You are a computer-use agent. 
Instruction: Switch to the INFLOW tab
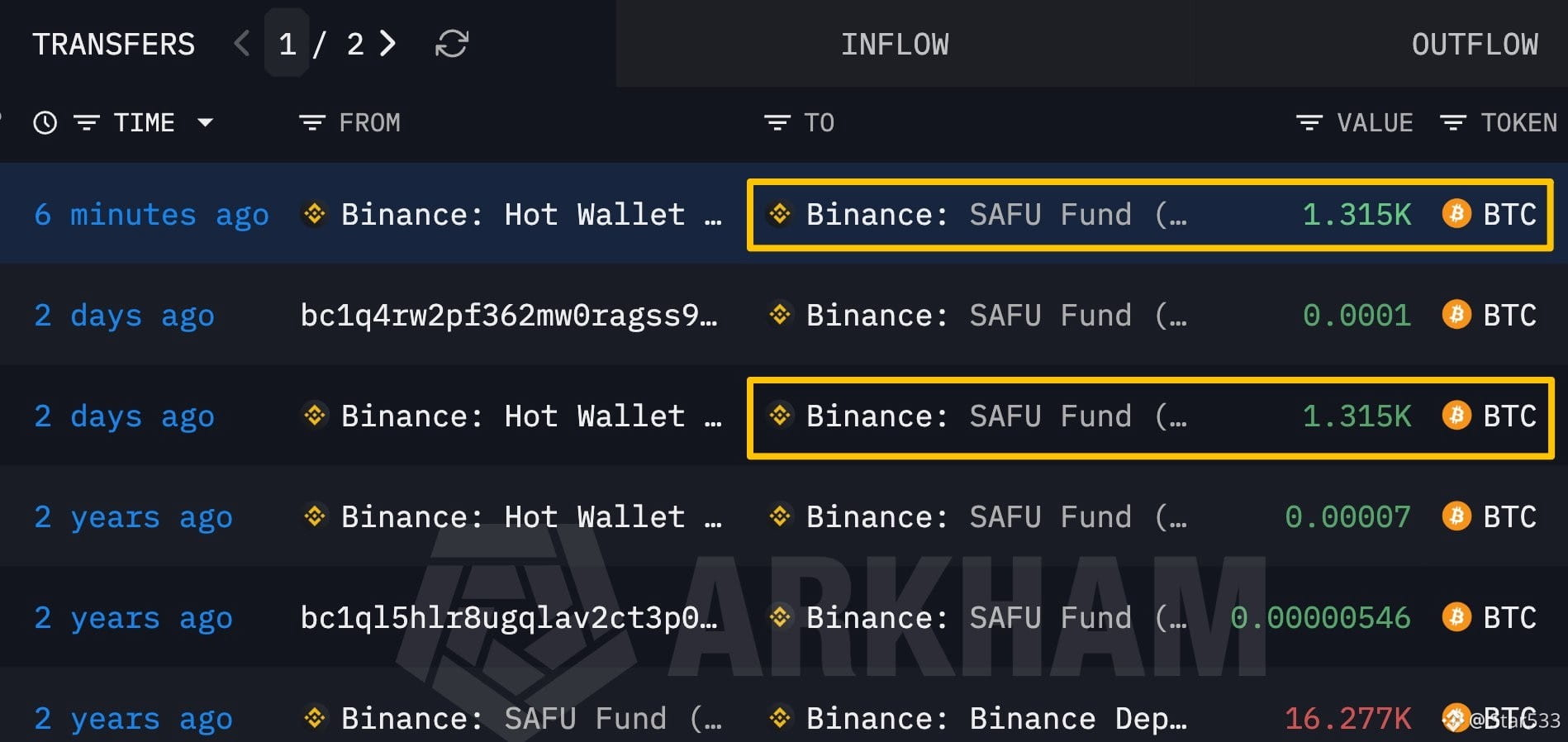click(x=895, y=44)
